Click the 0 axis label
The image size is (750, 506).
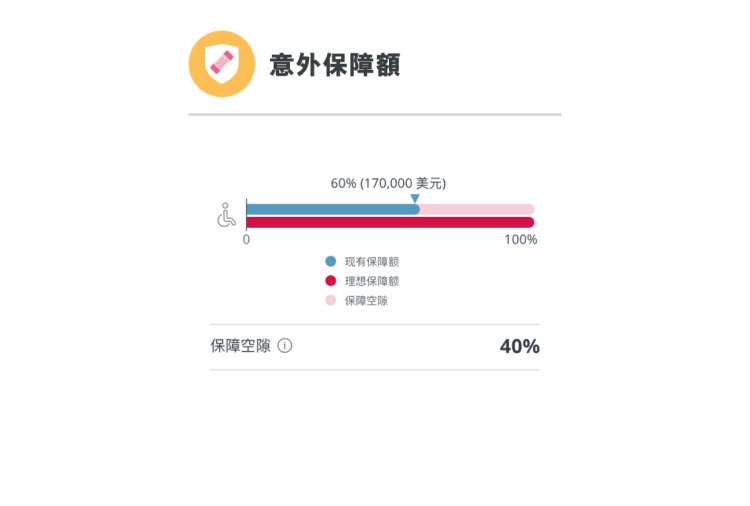(x=246, y=240)
